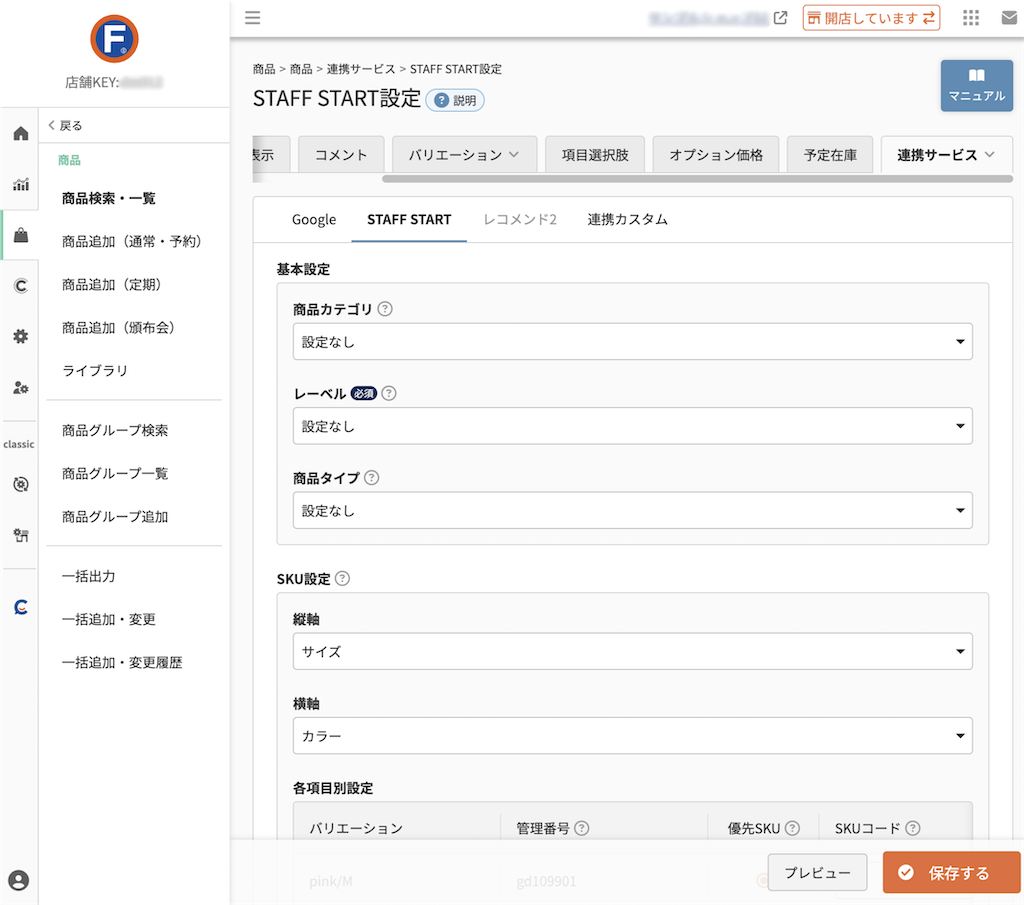Click the プレビュー button
The width and height of the screenshot is (1024, 905).
pos(818,872)
